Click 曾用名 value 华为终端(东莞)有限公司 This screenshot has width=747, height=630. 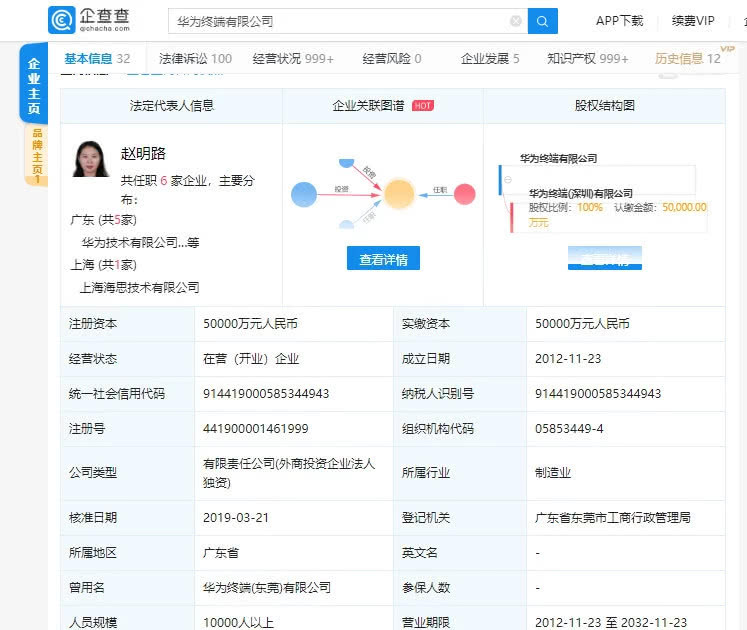[x=267, y=588]
